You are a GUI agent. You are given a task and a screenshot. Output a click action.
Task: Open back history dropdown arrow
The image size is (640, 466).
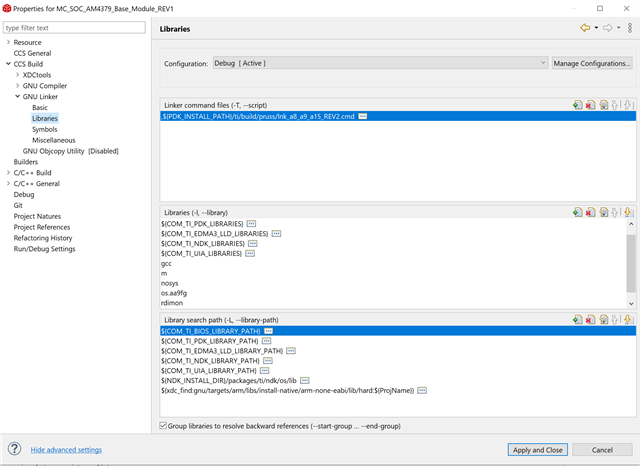point(596,28)
